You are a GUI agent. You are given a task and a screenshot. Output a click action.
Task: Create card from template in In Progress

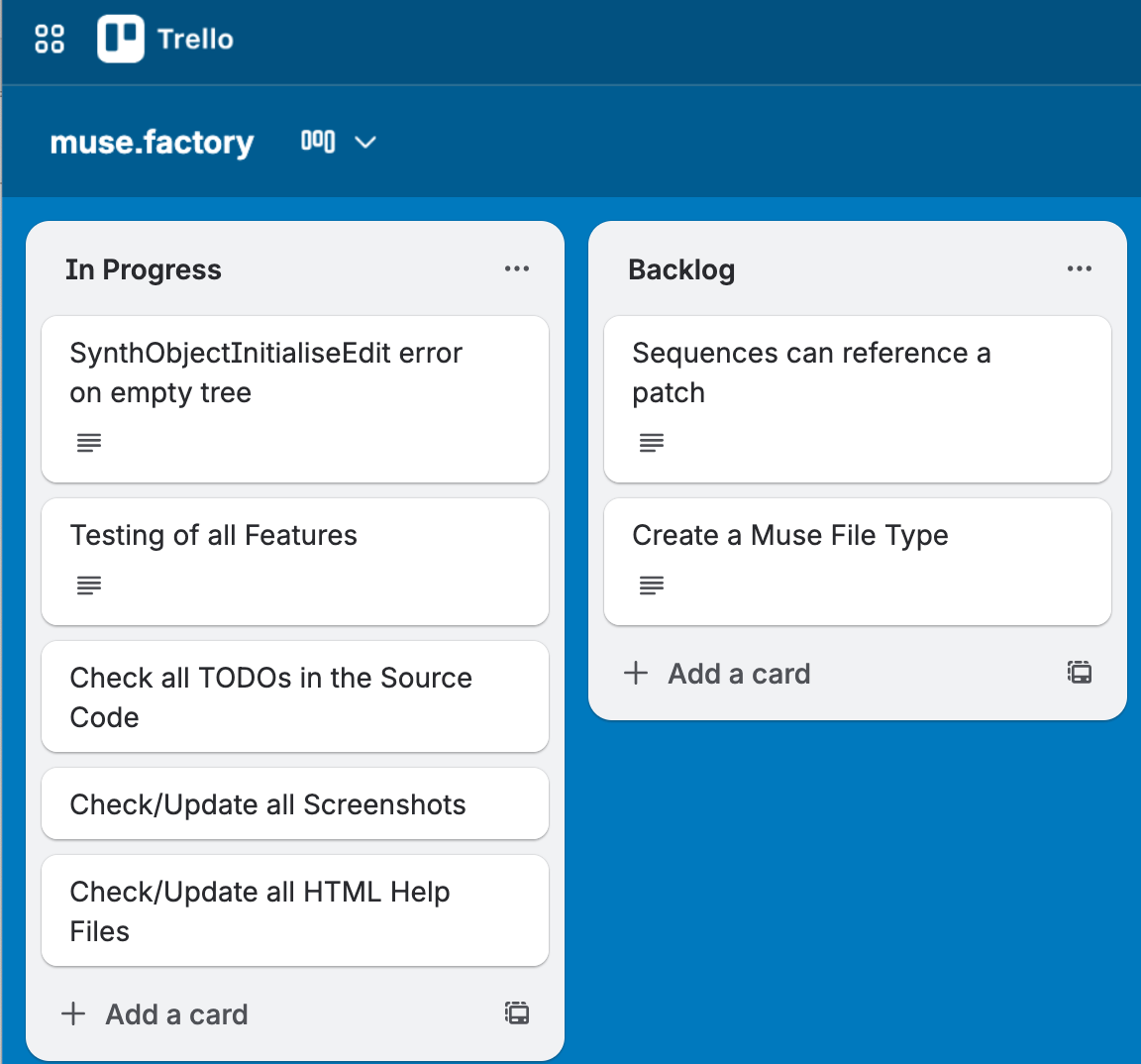click(x=517, y=1012)
